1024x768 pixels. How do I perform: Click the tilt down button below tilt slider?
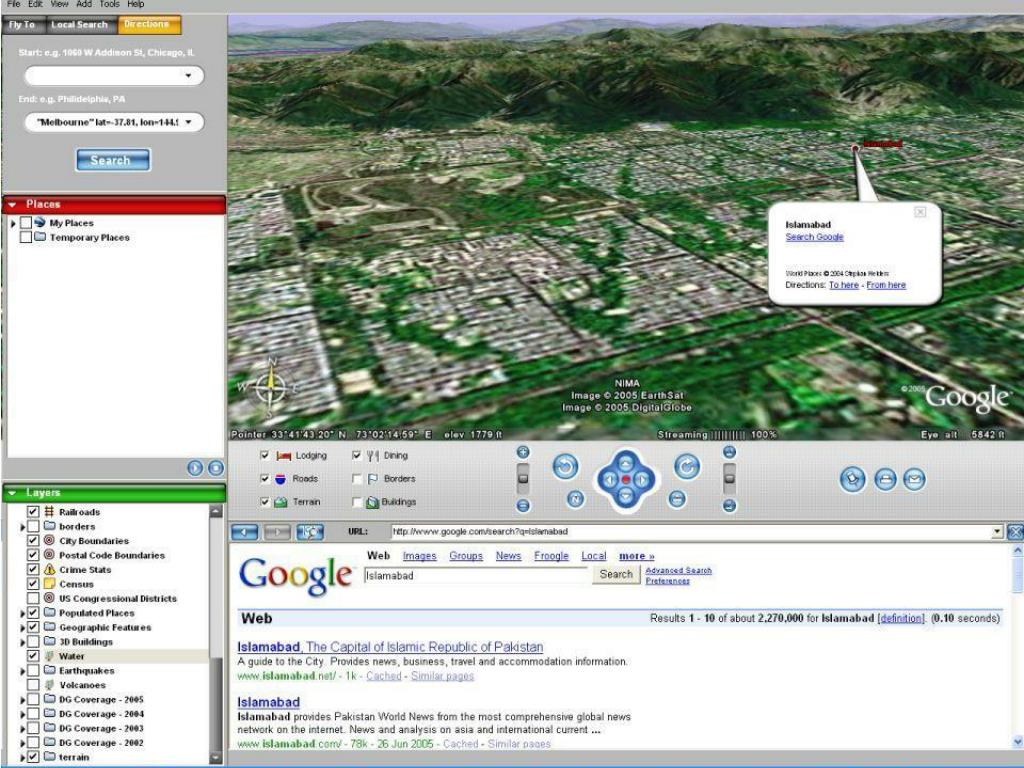click(729, 505)
